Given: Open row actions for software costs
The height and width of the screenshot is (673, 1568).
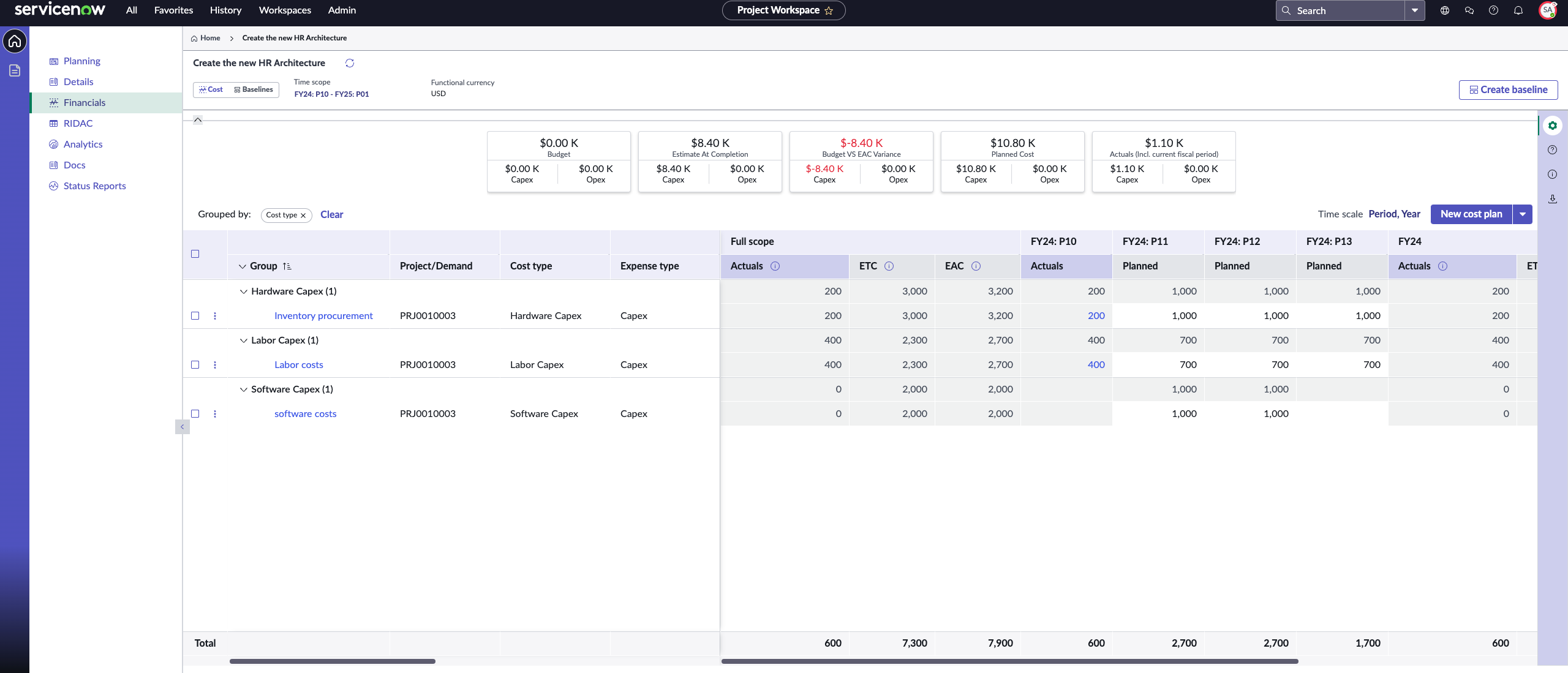Looking at the screenshot, I should 215,414.
